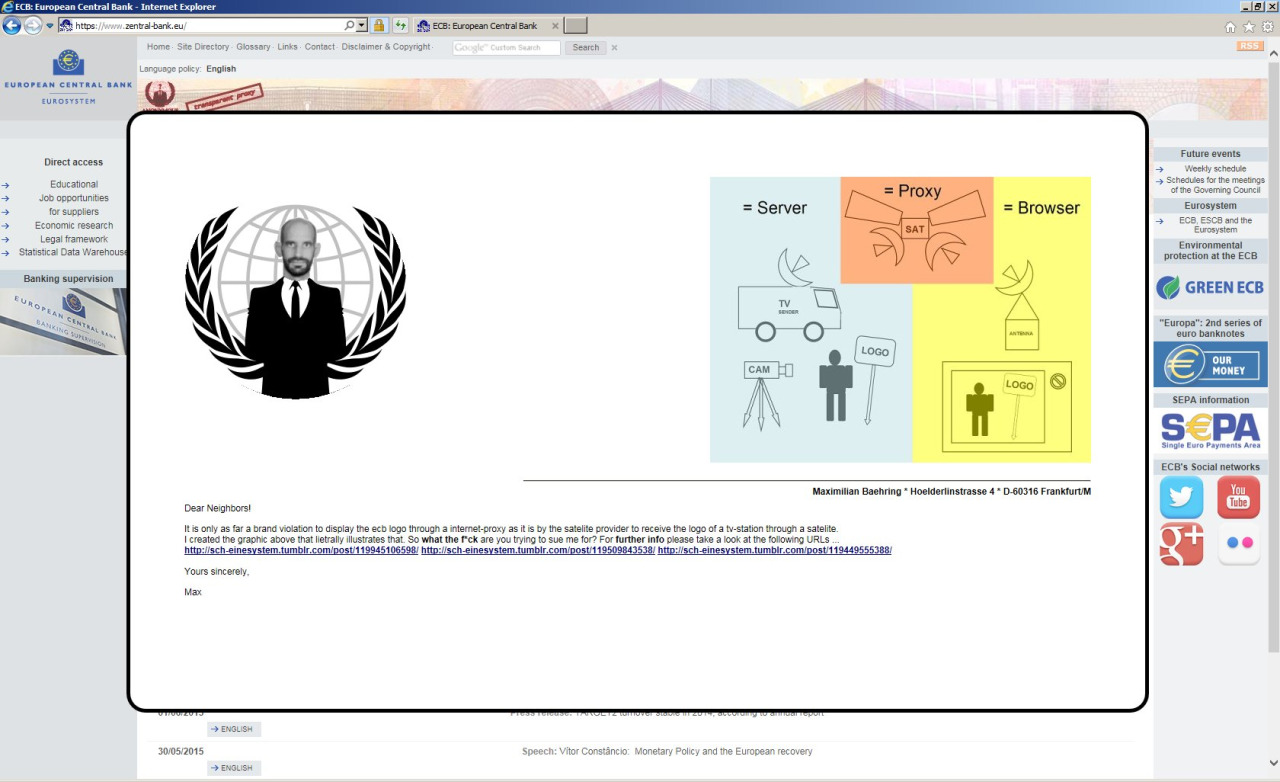Click ENGLISH button under 30/05/2015 speech

click(234, 768)
